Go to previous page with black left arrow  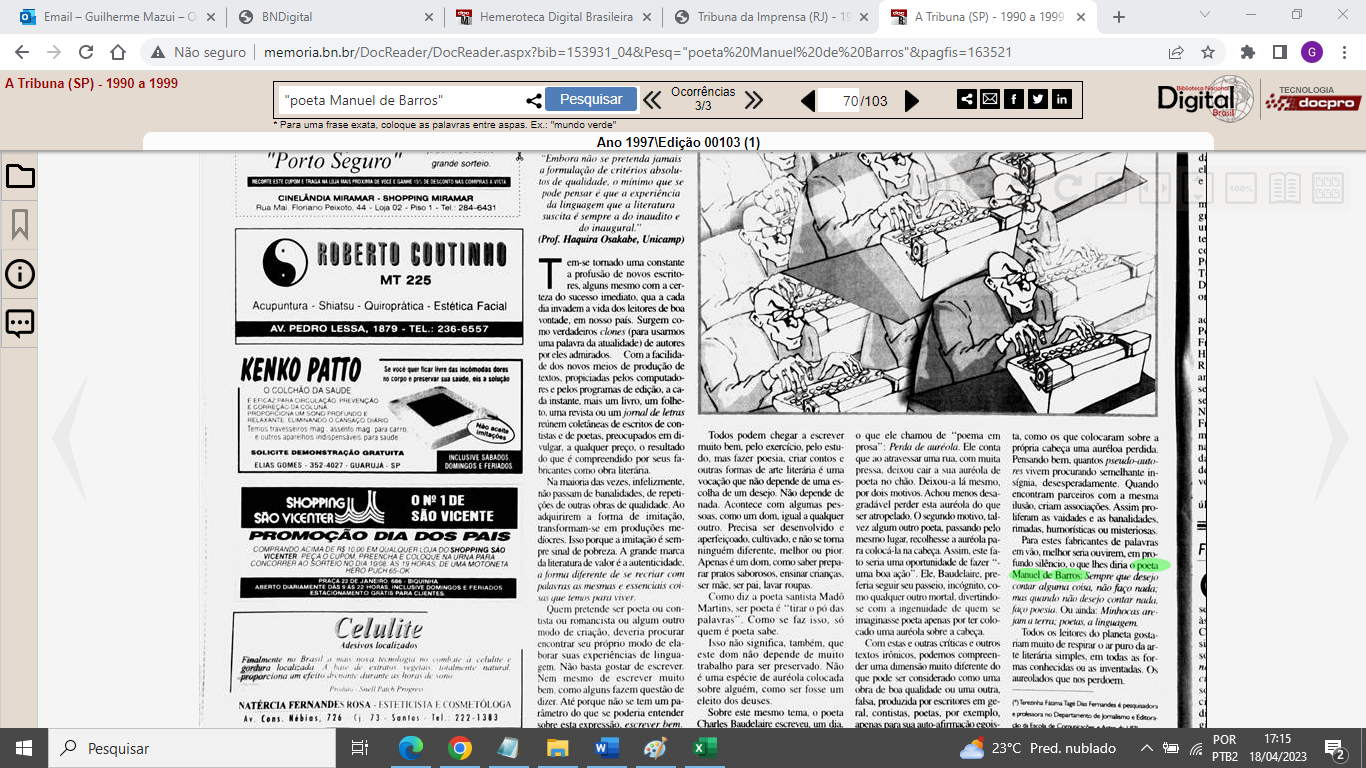click(x=808, y=100)
